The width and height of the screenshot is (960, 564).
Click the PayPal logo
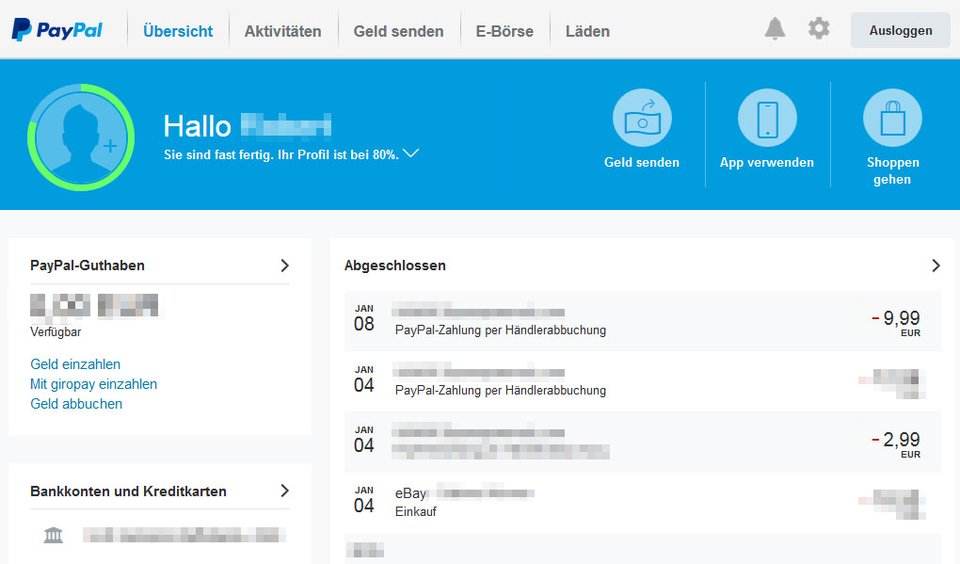57,30
